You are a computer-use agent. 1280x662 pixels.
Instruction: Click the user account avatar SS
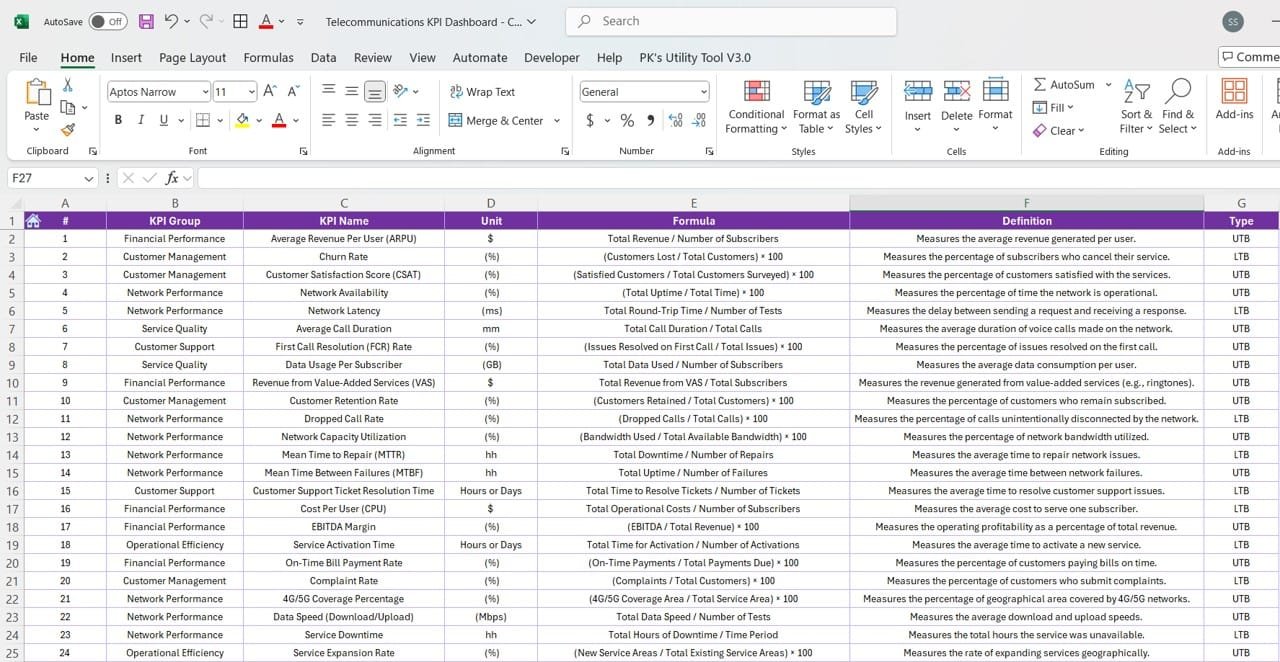[1233, 21]
